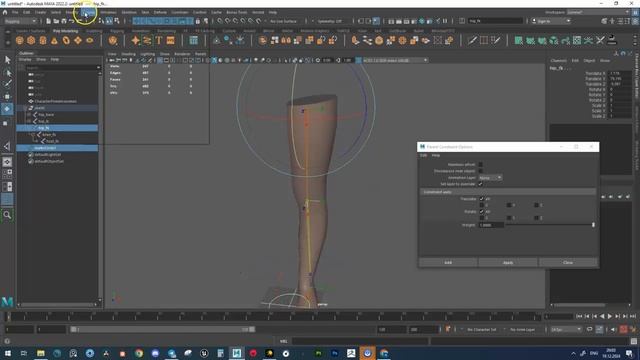Click the object name field in status line

click(496, 21)
